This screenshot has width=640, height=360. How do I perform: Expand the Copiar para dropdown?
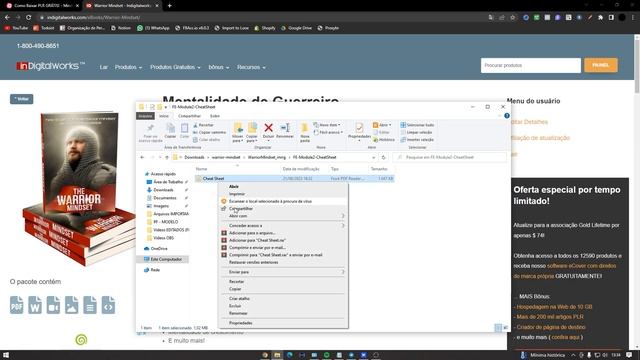coord(252,139)
